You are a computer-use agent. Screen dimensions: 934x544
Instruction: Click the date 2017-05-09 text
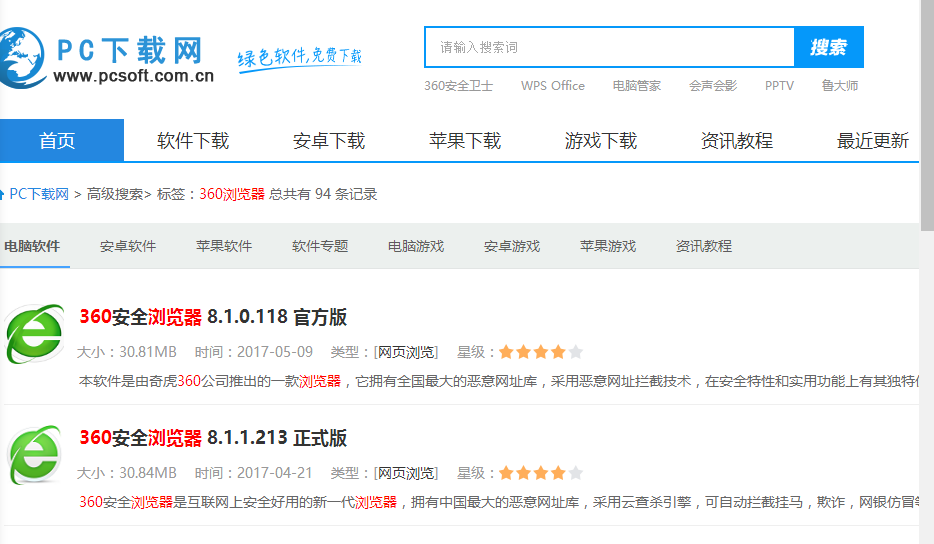pyautogui.click(x=275, y=352)
